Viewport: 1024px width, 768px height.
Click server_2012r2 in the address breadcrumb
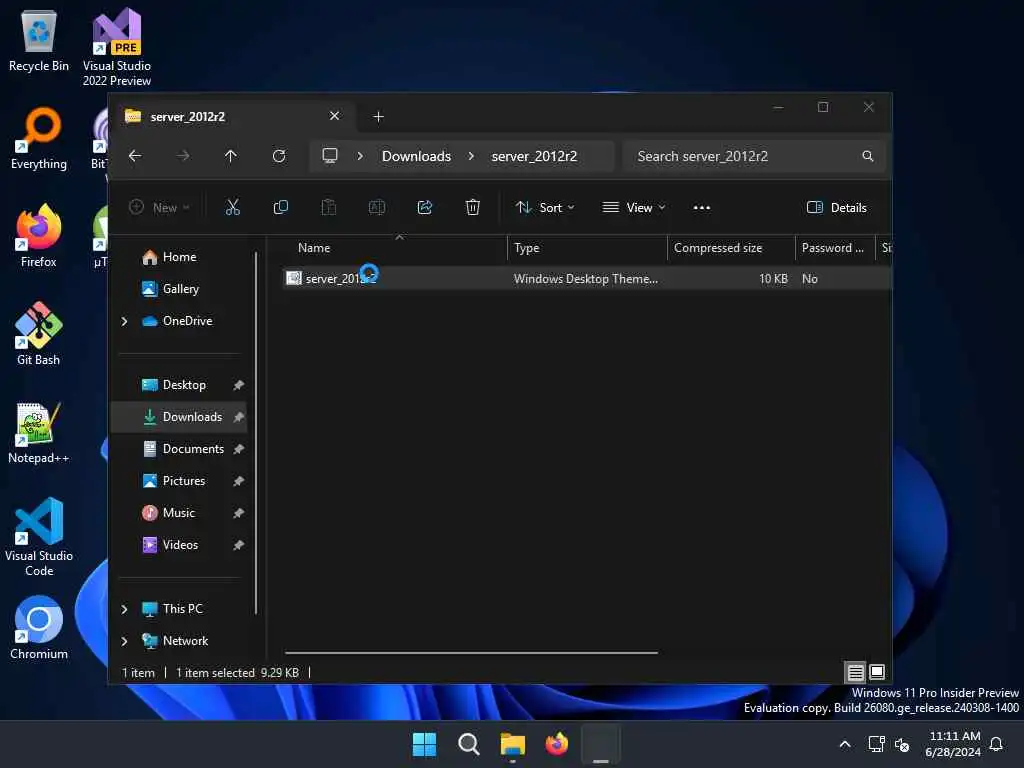click(534, 156)
